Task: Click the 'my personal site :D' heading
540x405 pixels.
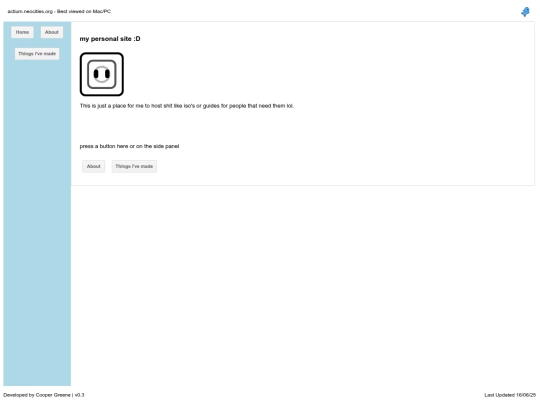Action: [x=110, y=39]
